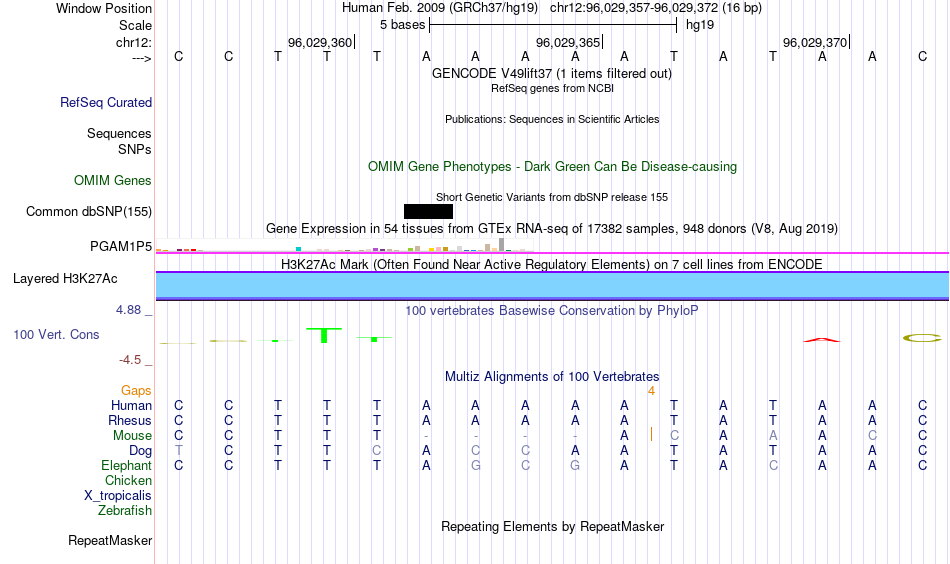
Task: Click the 5 bases scale bar
Action: pyautogui.click(x=553, y=25)
